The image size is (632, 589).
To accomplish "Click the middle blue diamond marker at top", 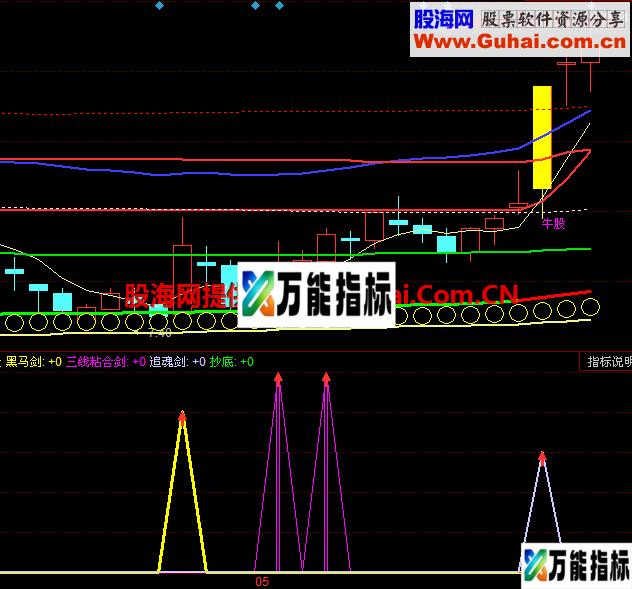I will (x=256, y=6).
